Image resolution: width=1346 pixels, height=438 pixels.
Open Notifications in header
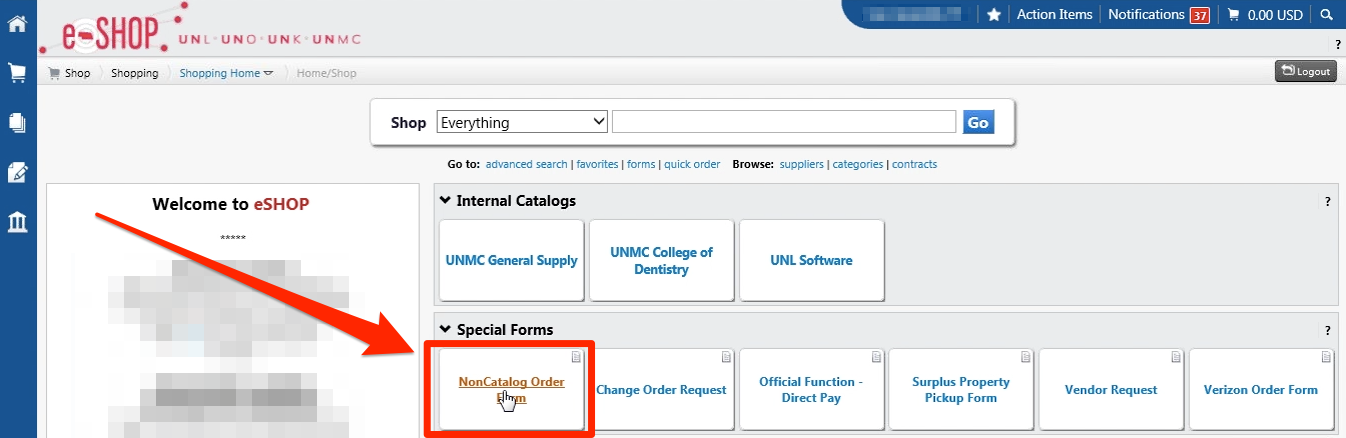pos(1146,15)
